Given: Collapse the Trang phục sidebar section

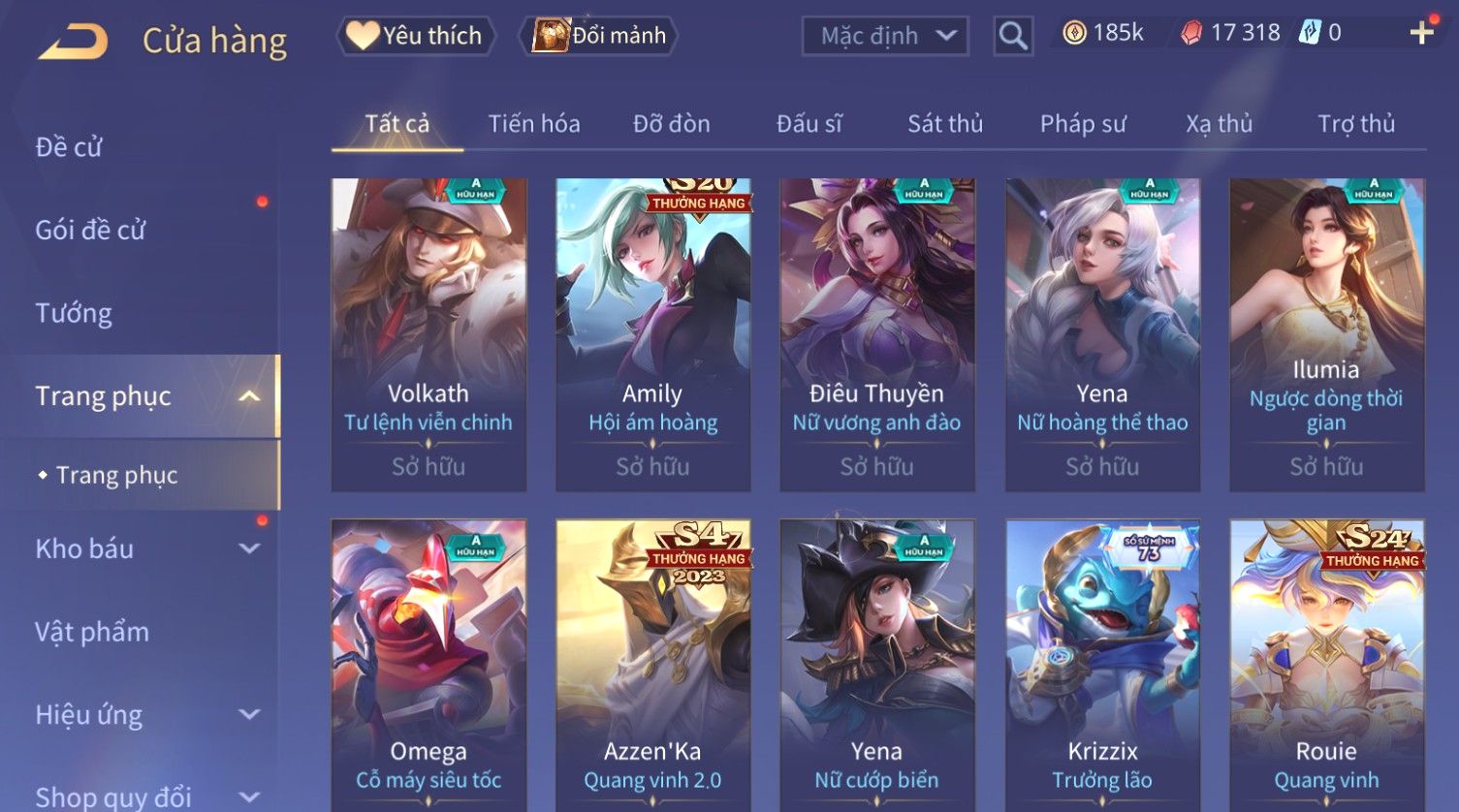Looking at the screenshot, I should [x=249, y=396].
